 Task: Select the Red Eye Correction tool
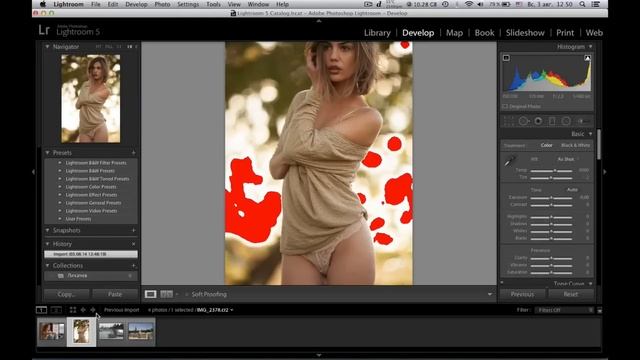click(x=538, y=121)
